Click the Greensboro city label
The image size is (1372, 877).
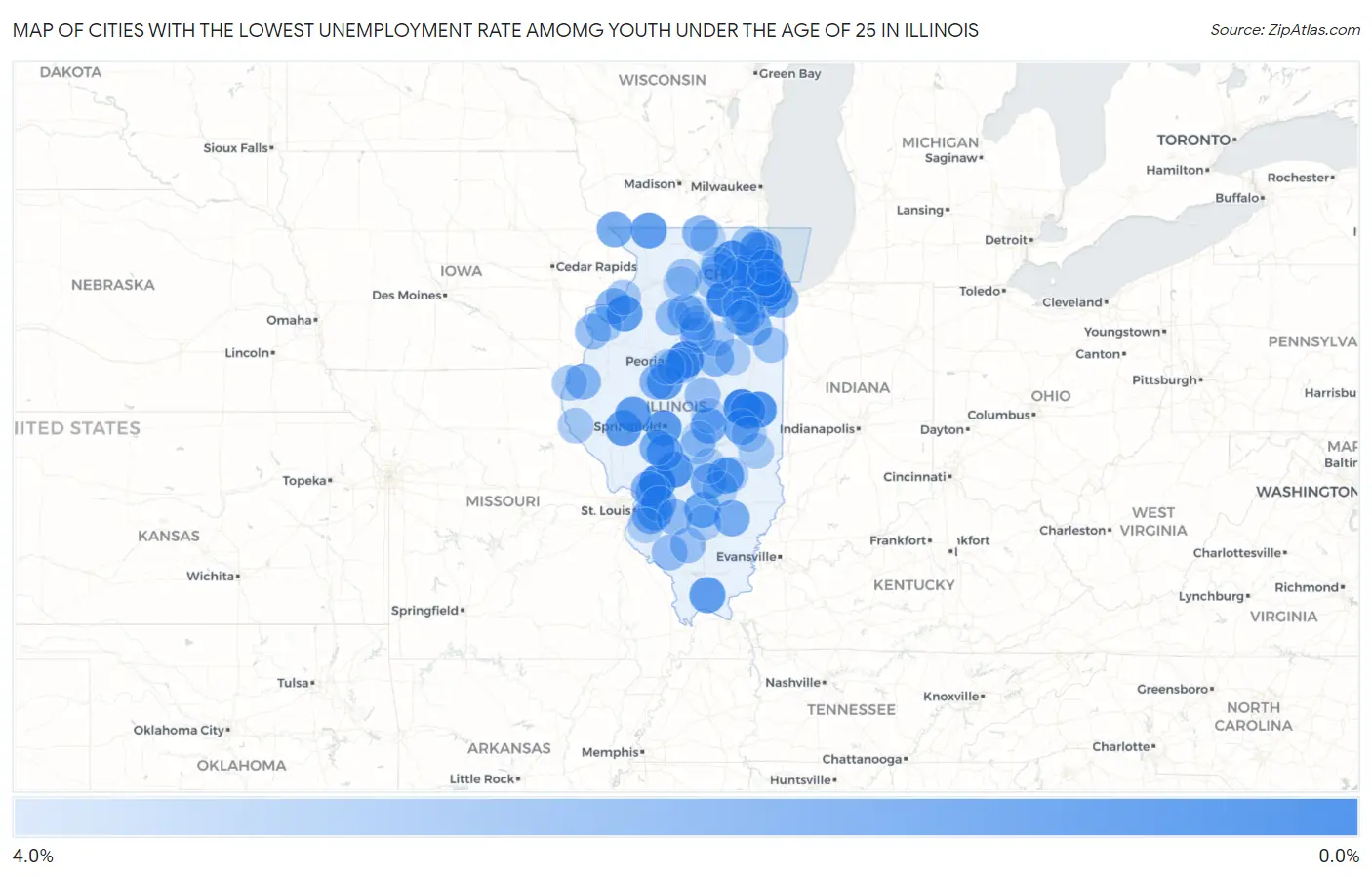tap(1175, 689)
